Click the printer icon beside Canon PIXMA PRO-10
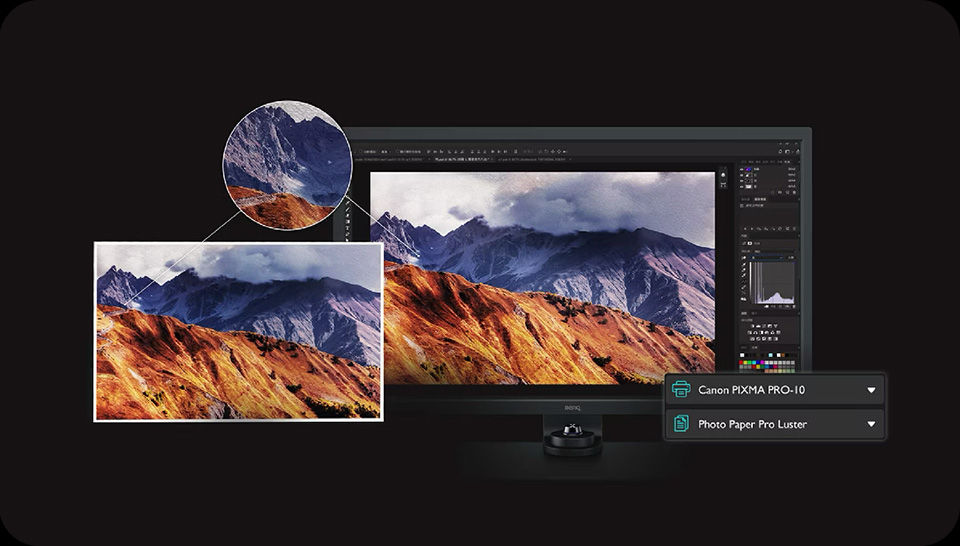The image size is (960, 546). click(682, 390)
